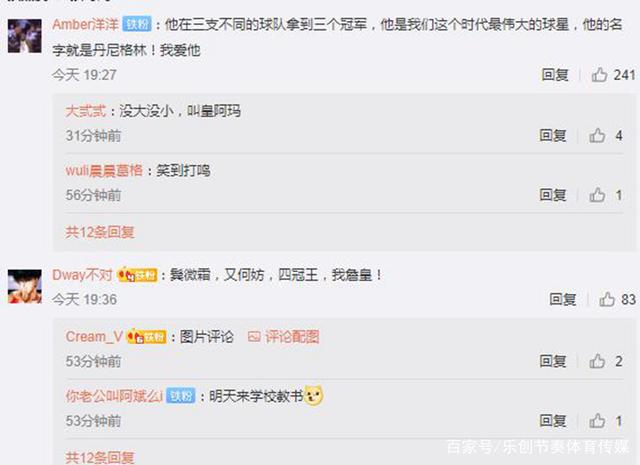
Task: Click the doge emoji in the comment
Action: [x=313, y=395]
